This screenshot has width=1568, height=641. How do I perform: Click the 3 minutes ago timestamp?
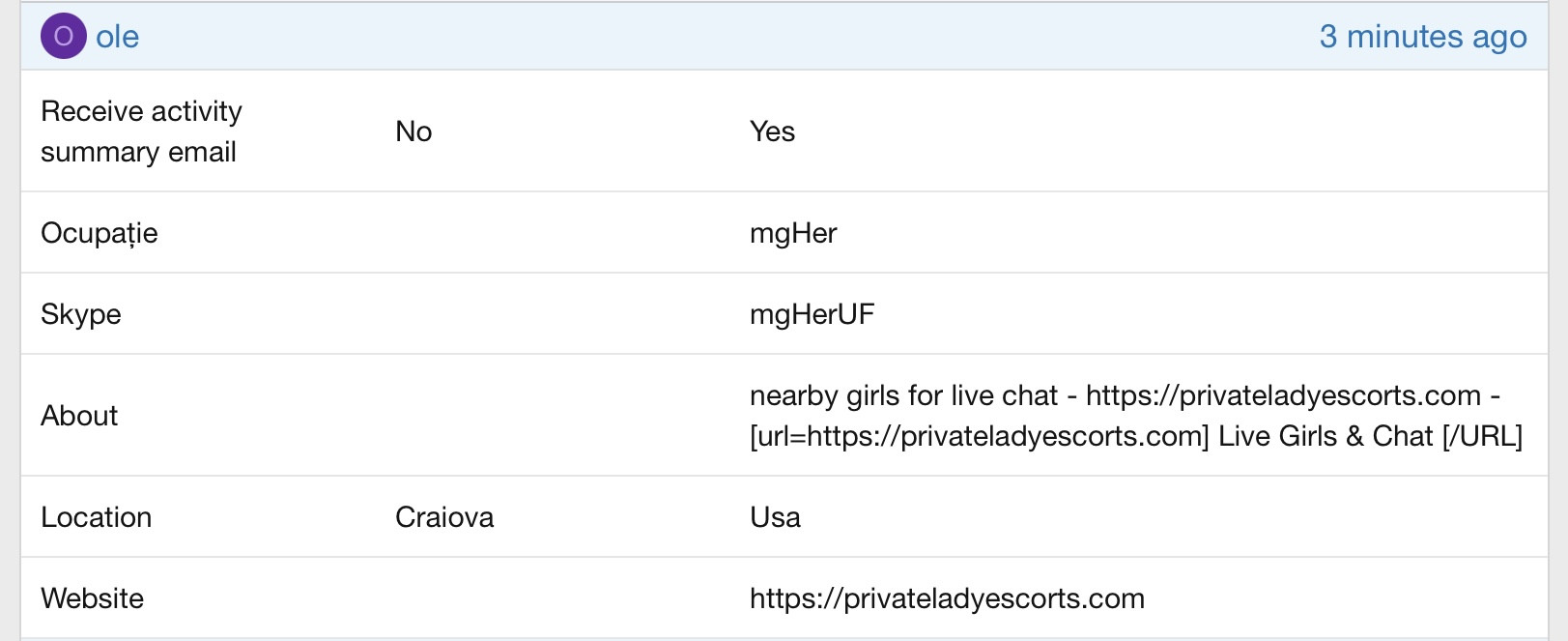pyautogui.click(x=1422, y=37)
